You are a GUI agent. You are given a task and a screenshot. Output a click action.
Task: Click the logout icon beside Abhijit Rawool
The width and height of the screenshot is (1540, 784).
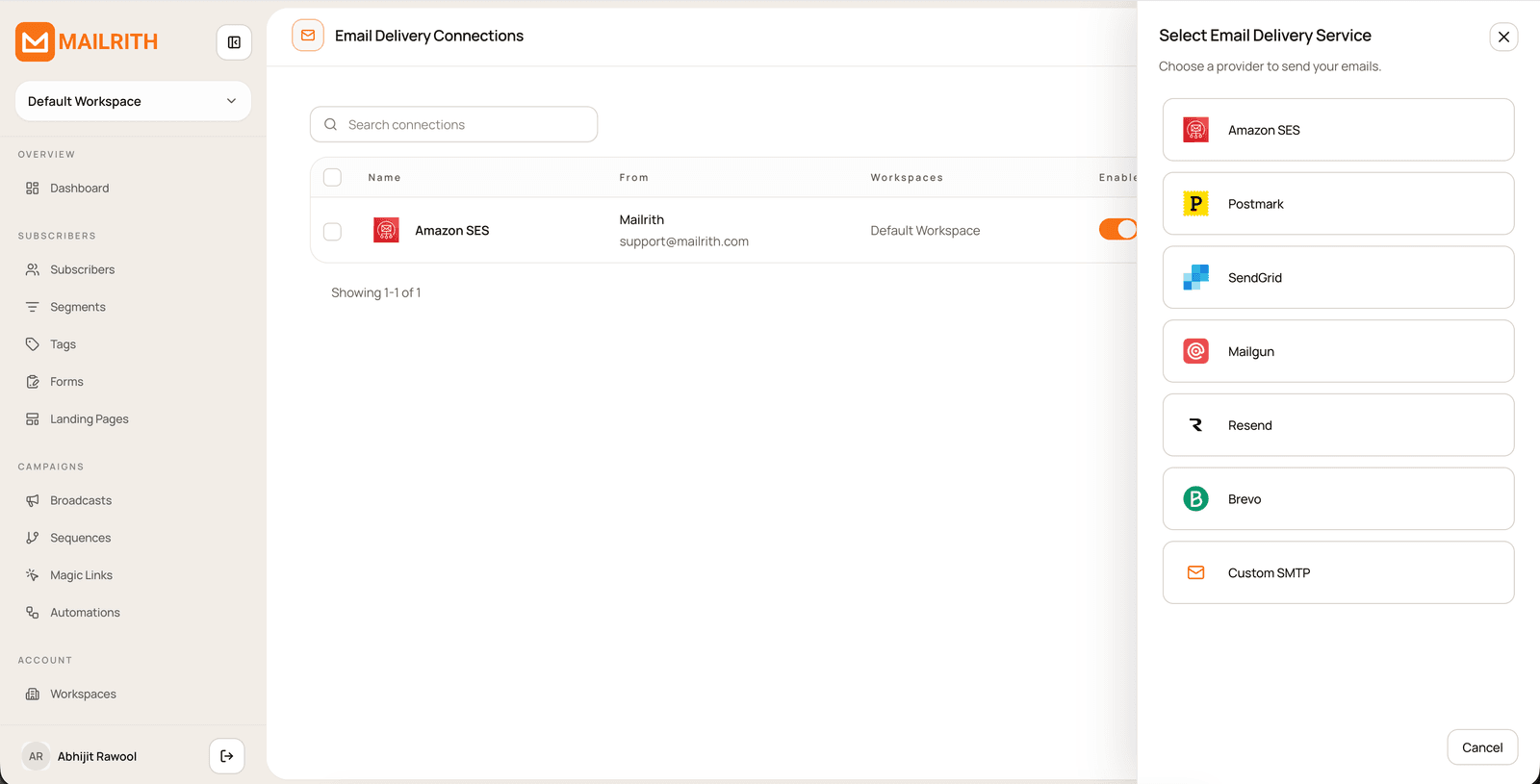(x=227, y=756)
